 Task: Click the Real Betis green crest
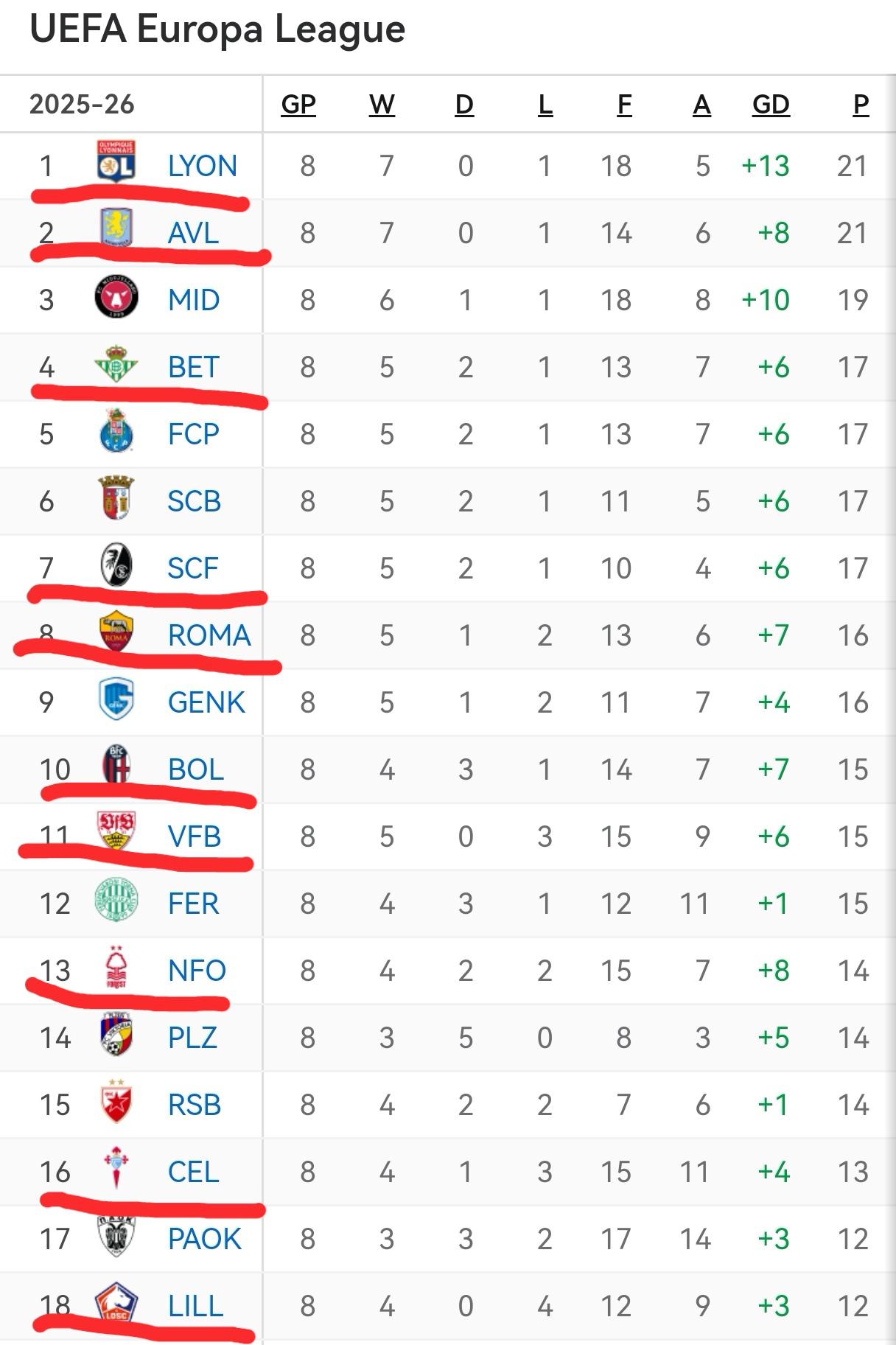[116, 365]
